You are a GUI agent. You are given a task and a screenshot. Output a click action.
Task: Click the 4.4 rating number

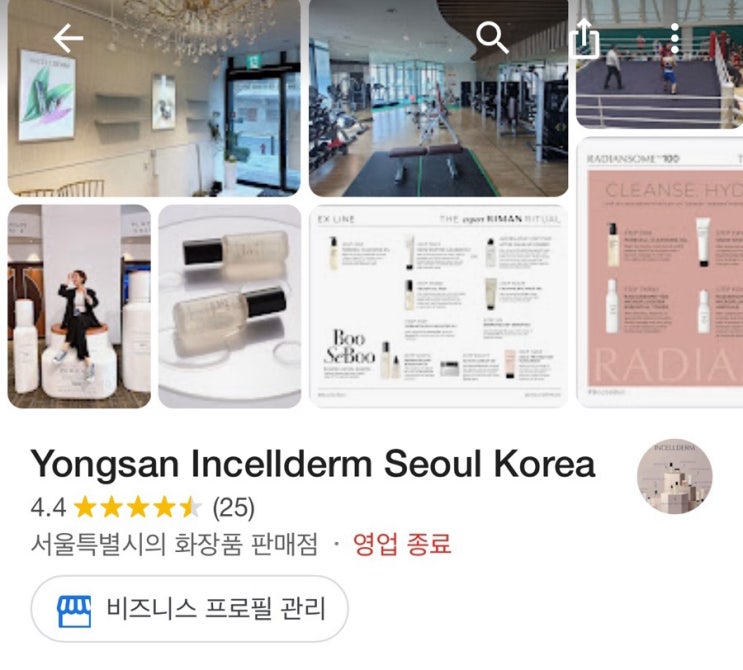(x=48, y=507)
